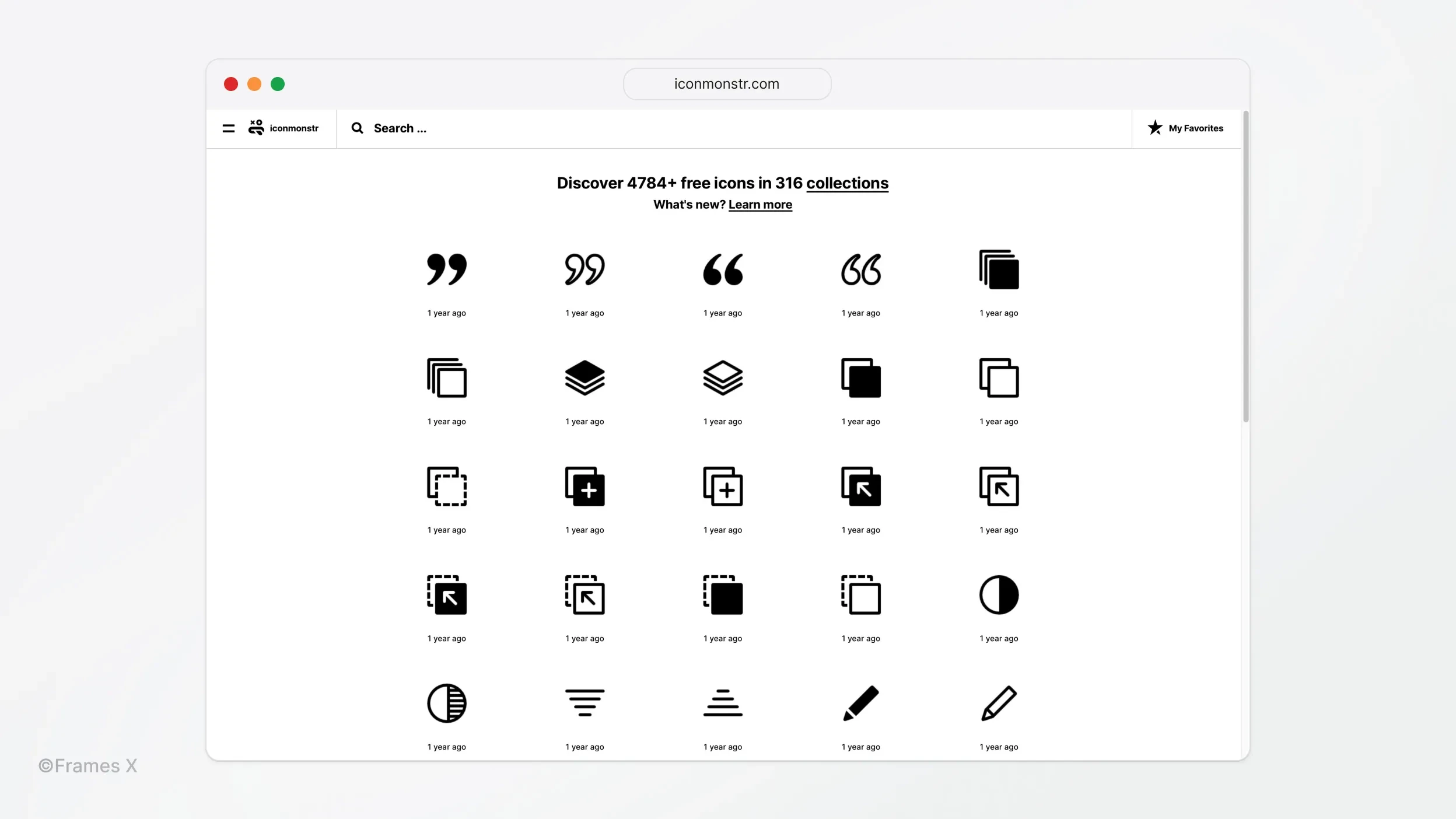Screen dimensions: 1456x819
Task: Select the stacked layers filled icon
Action: pyautogui.click(x=584, y=378)
